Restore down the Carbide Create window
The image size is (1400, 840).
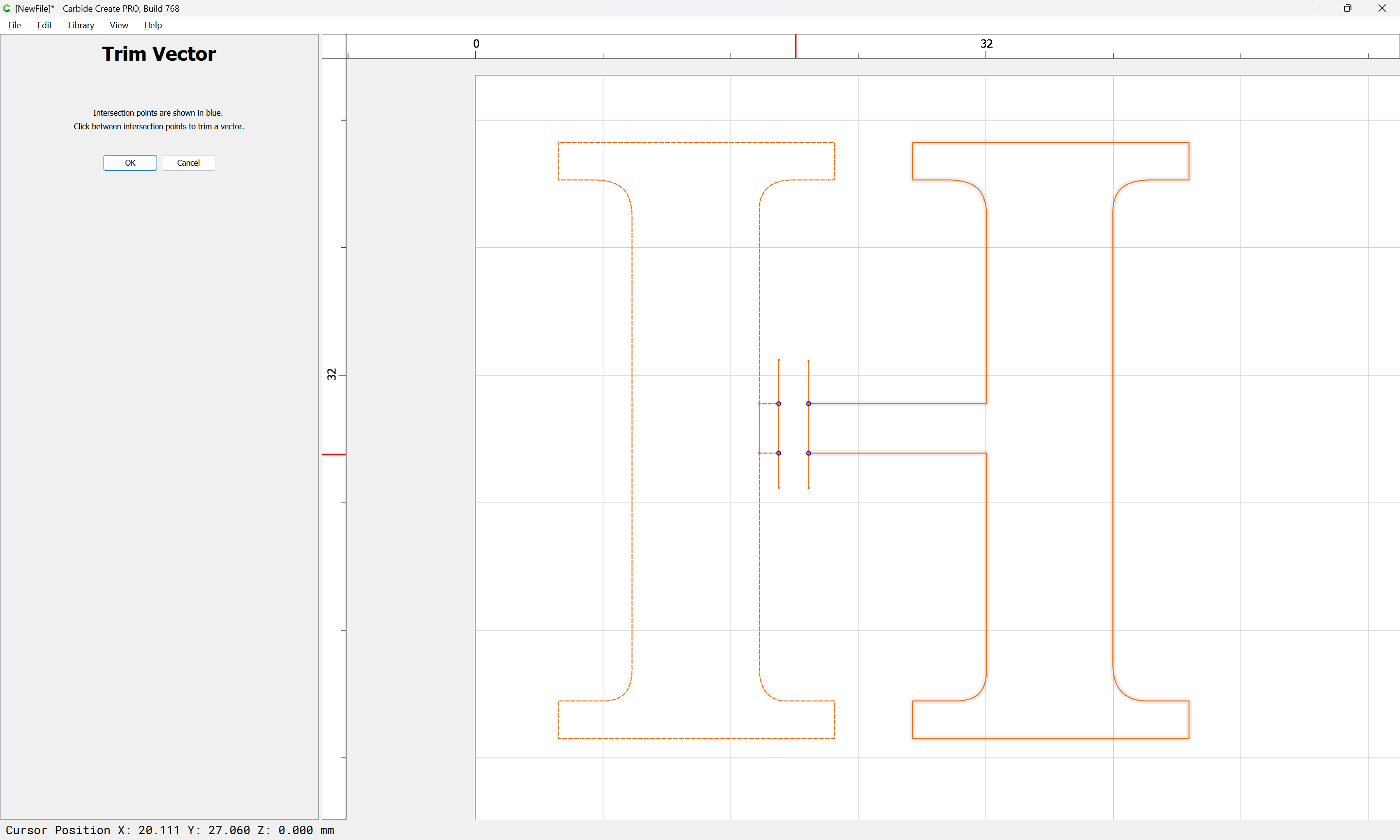(x=1348, y=8)
